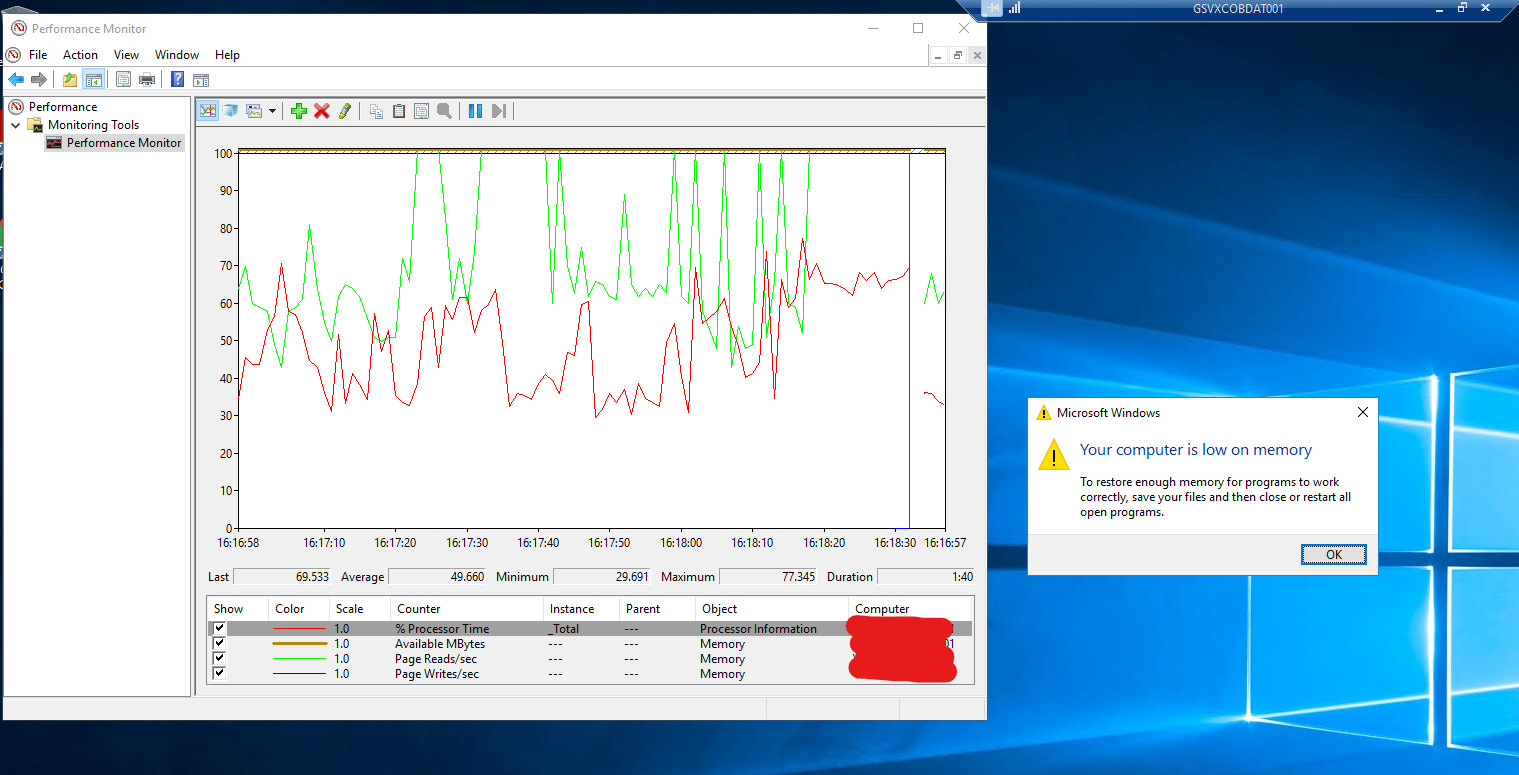Click the Change graph type icon

coord(254,111)
